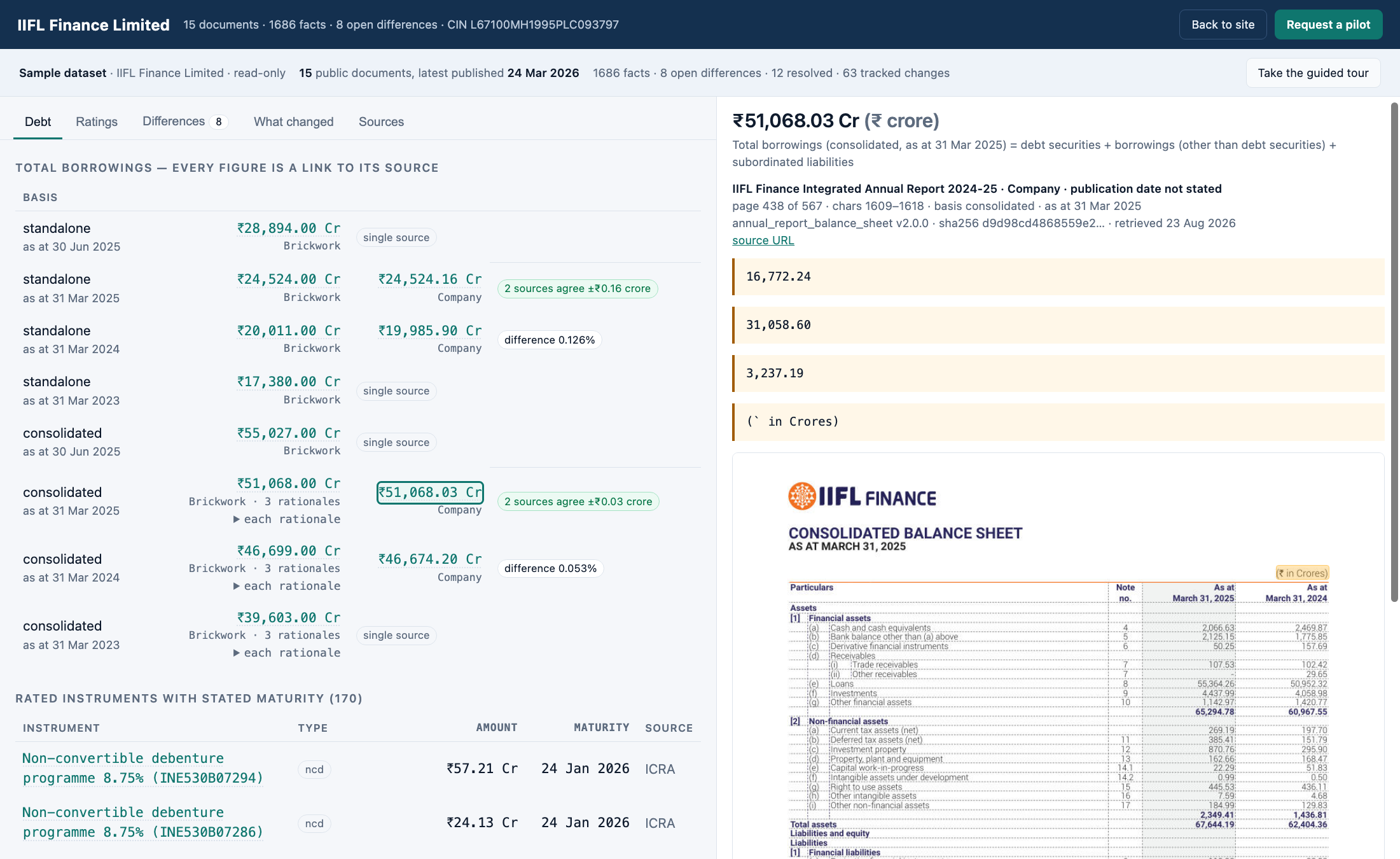Screen dimensions: 1400x859
Task: Open ₹55,027.00 Cr consolidated figure
Action: coord(289,433)
